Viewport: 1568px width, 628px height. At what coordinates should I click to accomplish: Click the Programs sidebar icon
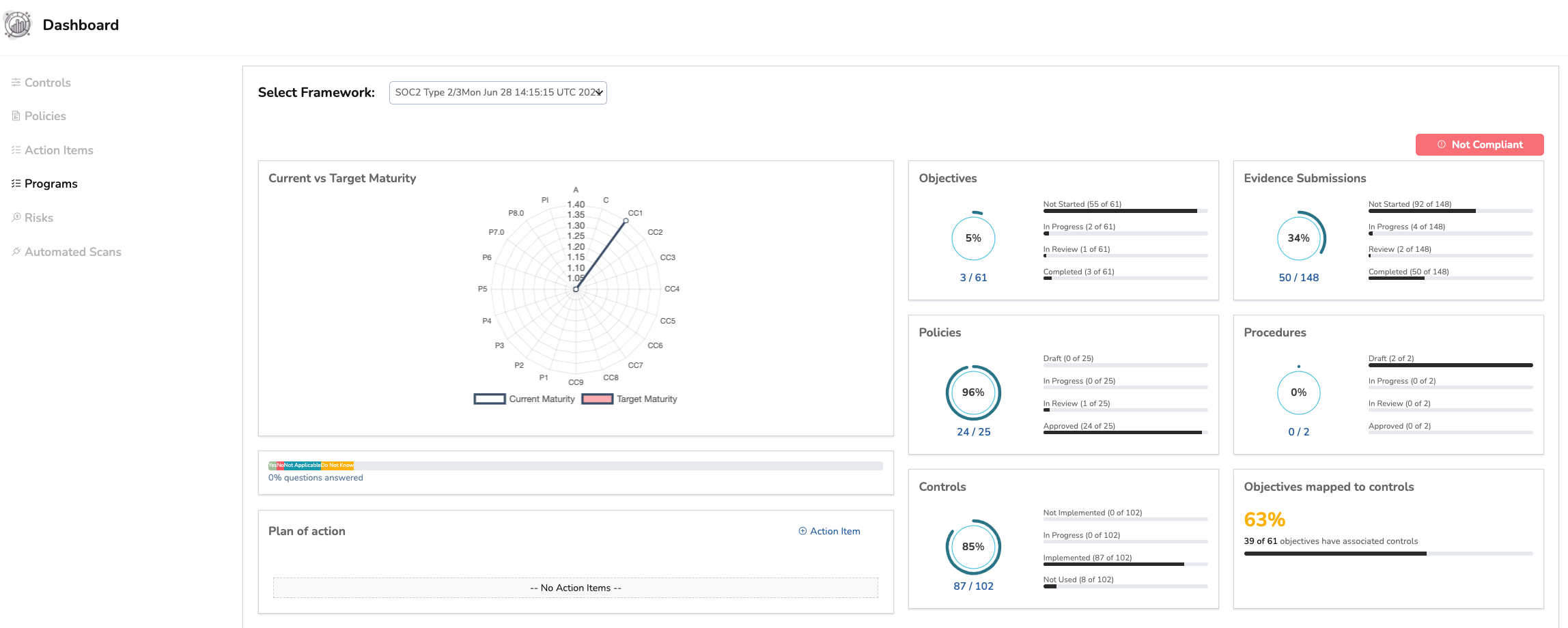click(x=16, y=184)
